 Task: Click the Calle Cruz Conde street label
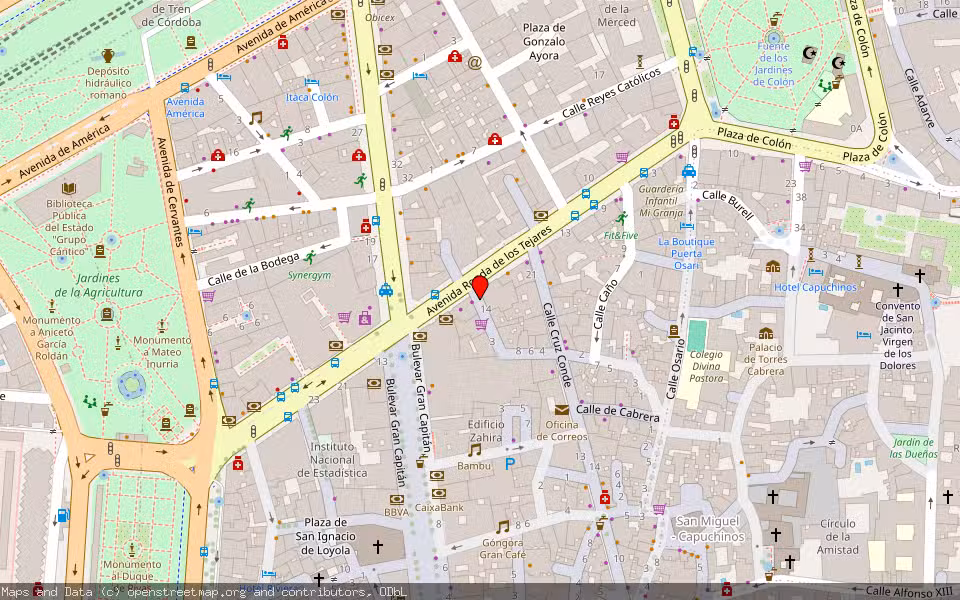click(x=557, y=345)
